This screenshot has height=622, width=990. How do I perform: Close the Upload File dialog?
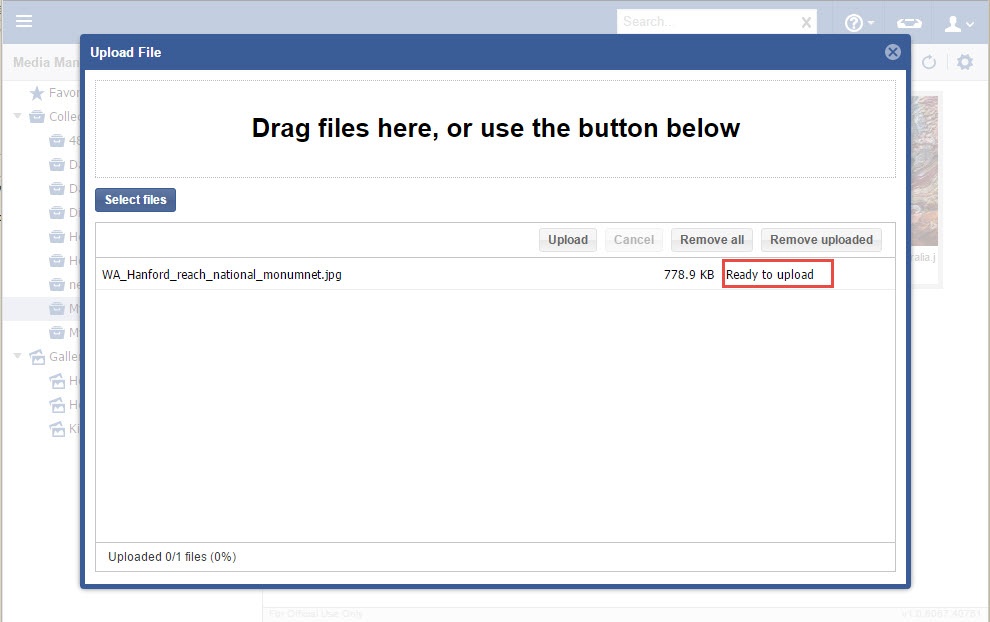click(893, 52)
